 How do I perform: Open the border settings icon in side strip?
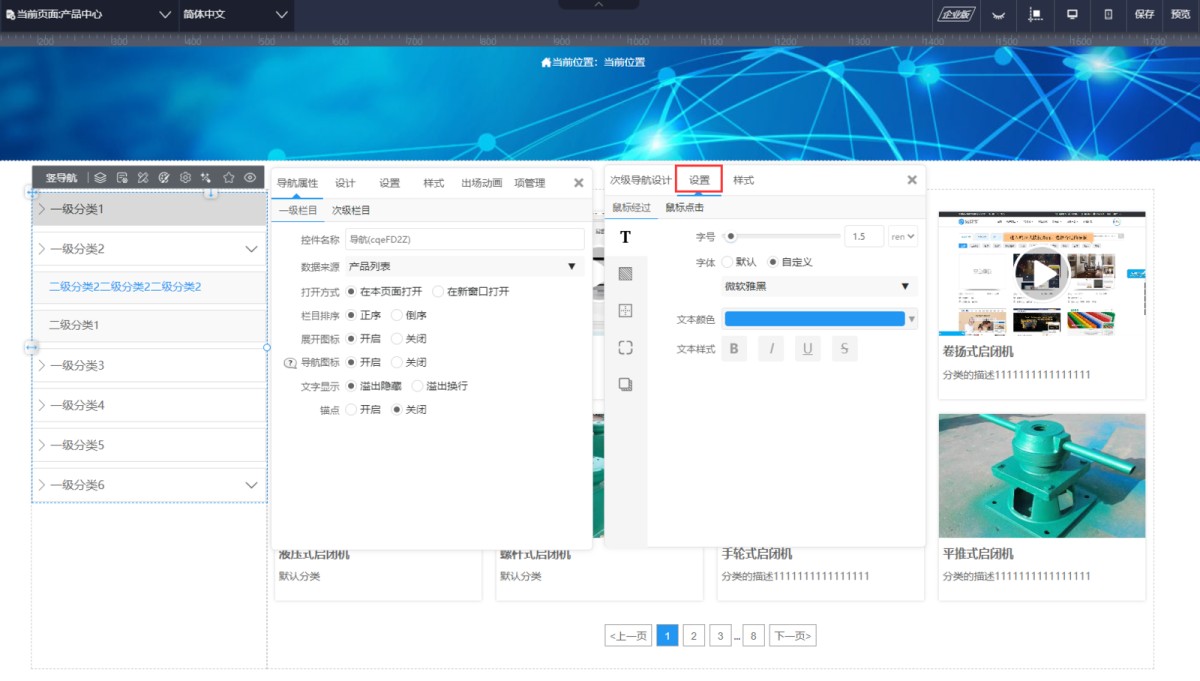(625, 311)
